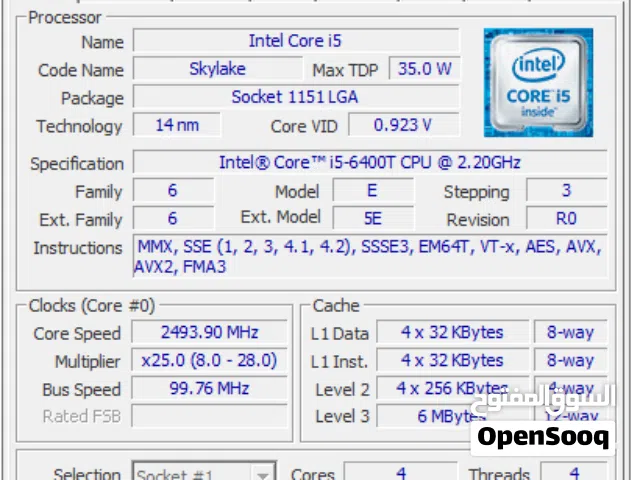
Task: Click the Revision value R0
Action: click(x=567, y=218)
